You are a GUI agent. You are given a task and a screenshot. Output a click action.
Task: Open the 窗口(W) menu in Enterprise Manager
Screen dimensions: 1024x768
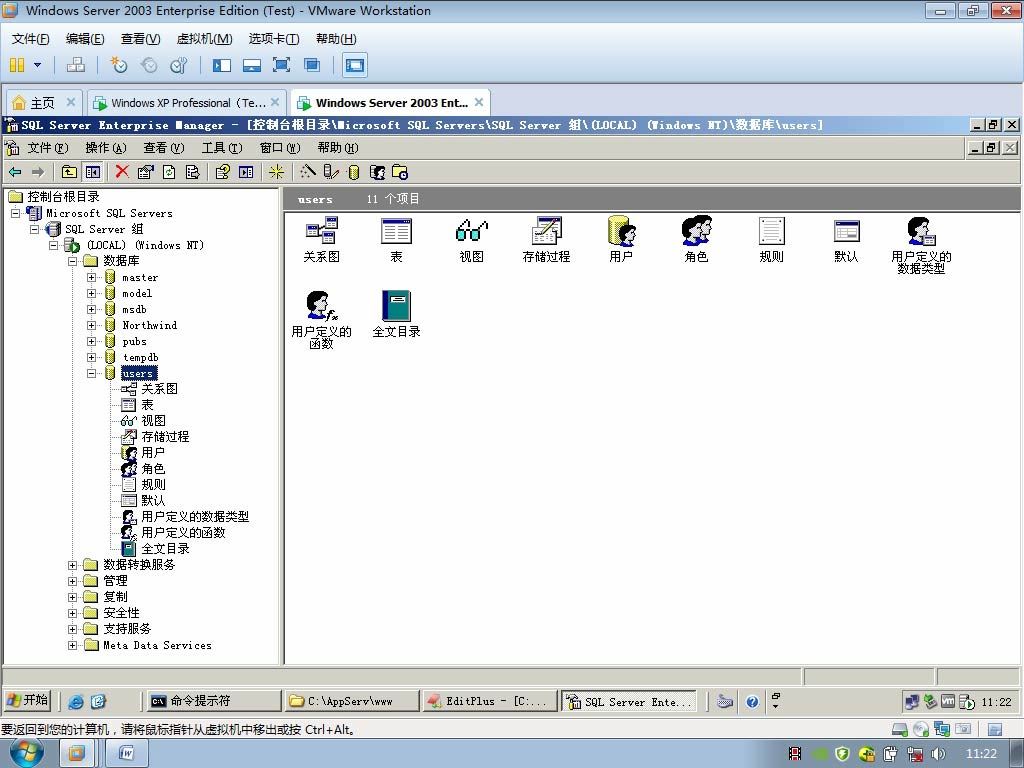280,148
